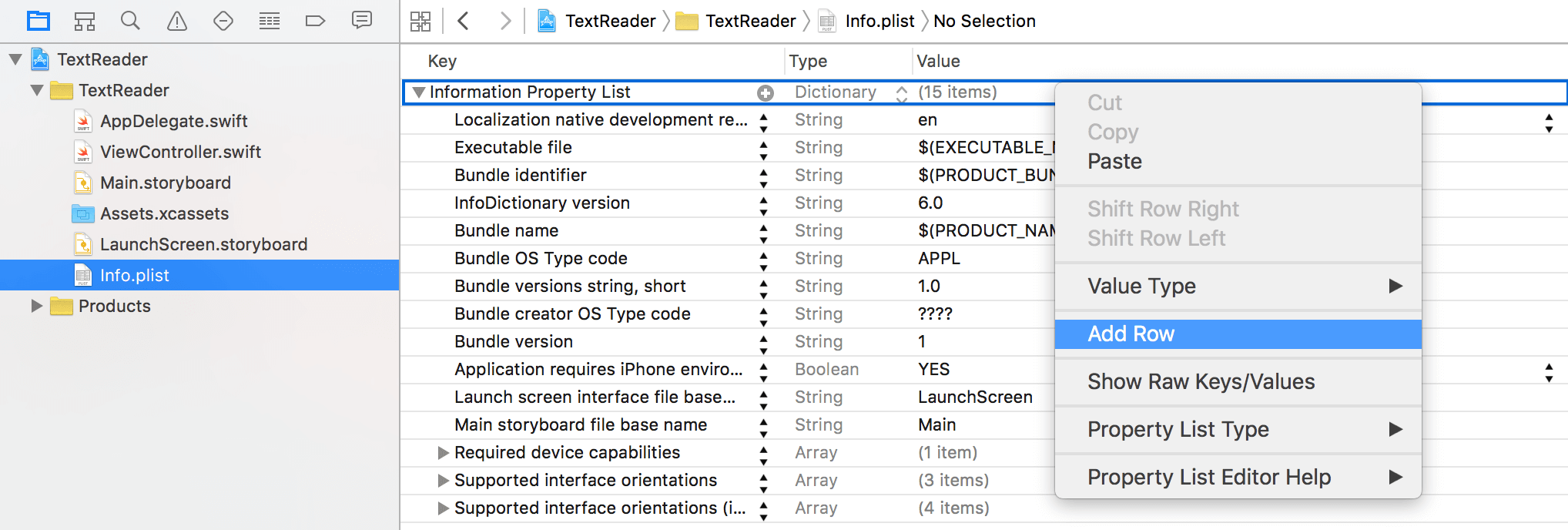Choose Add Row from the context menu
Image resolution: width=1568 pixels, height=530 pixels.
[x=1131, y=334]
